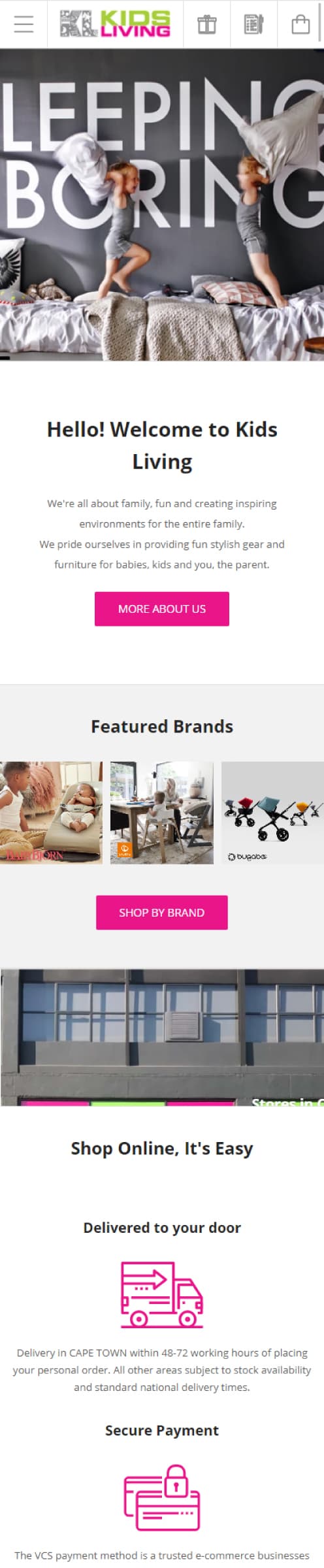Click the SHOP BY BRAND button

click(x=162, y=913)
